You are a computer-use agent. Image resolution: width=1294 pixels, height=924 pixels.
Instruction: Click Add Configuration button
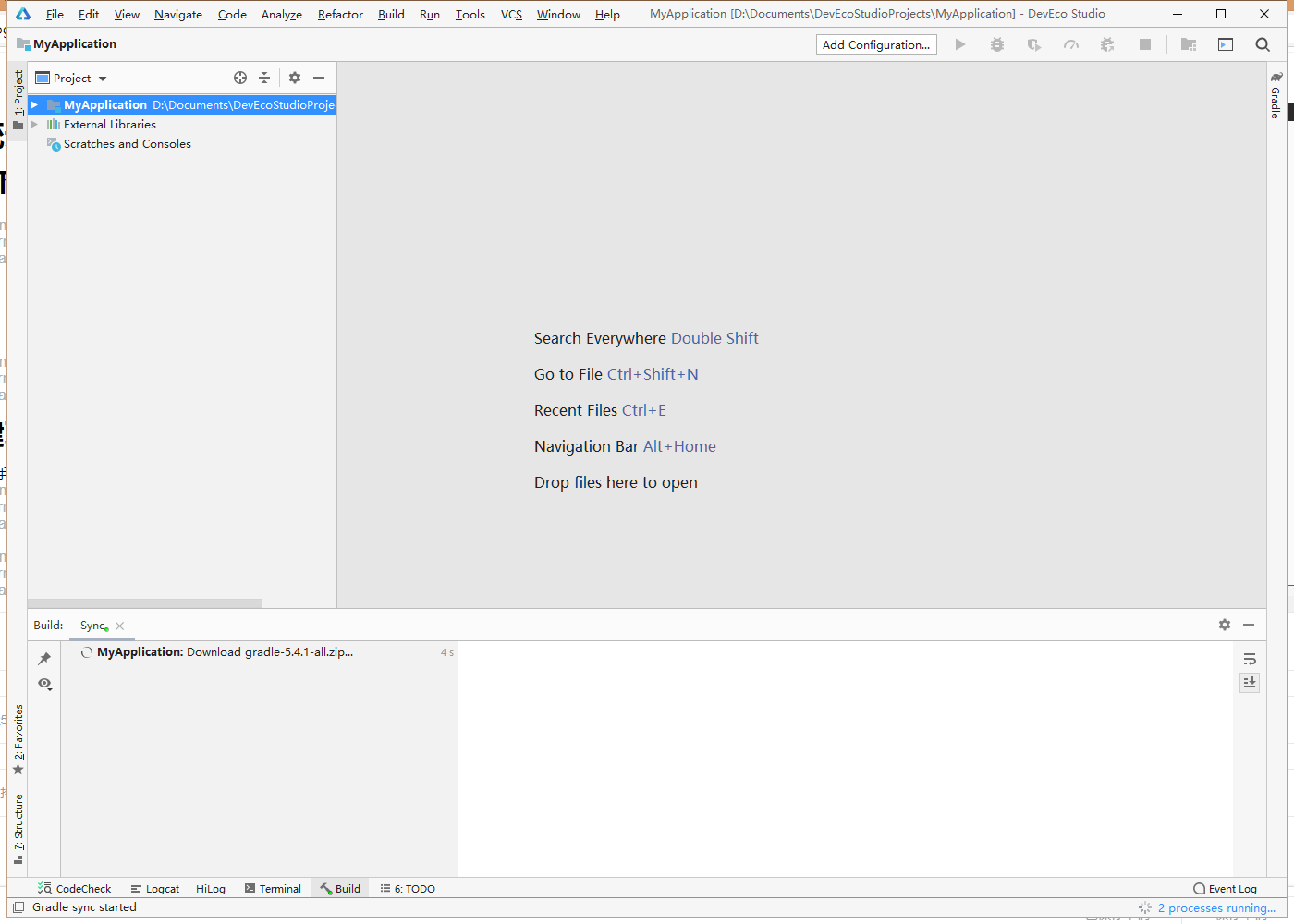point(876,44)
